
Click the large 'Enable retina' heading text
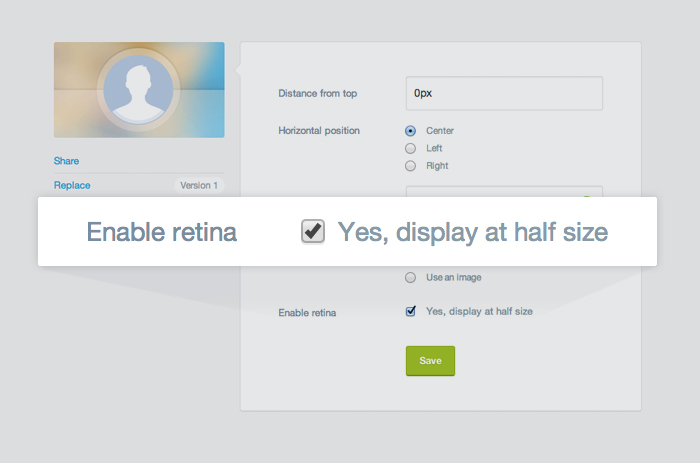162,232
